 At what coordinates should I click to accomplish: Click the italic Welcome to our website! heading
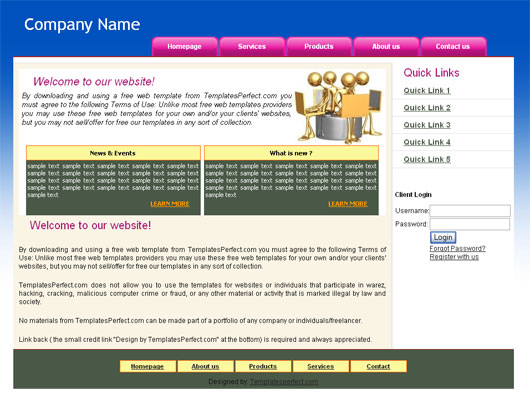[x=94, y=81]
